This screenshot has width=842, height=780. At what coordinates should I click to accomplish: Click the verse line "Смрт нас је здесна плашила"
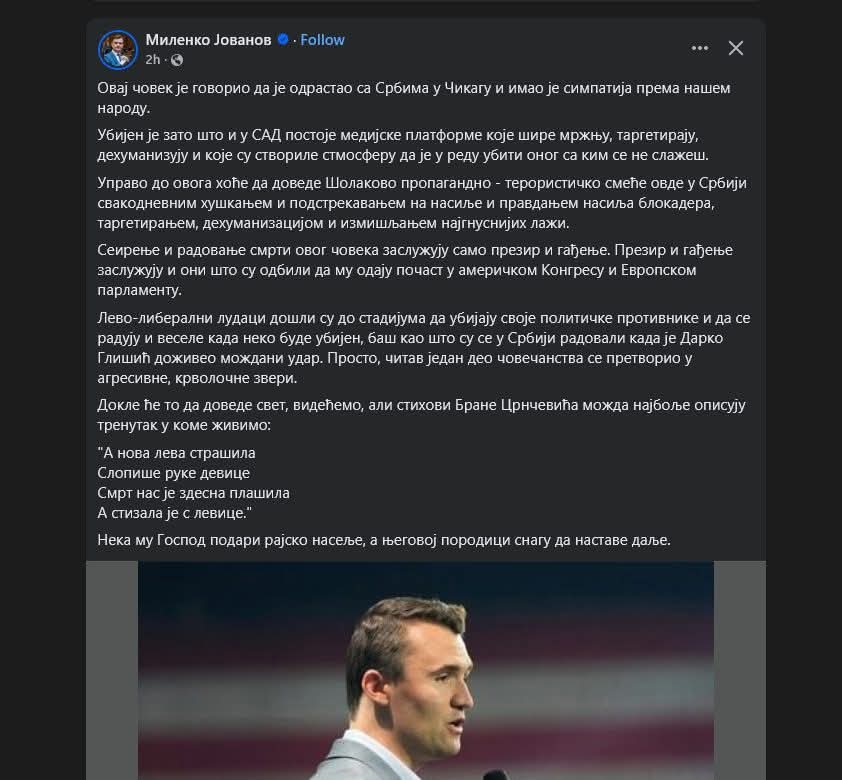194,493
